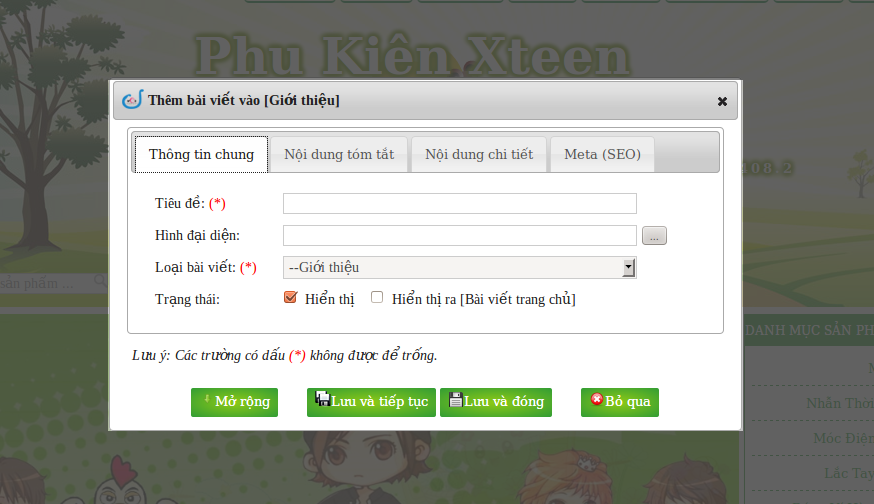Focus the Tiêu đề input field
This screenshot has width=874, height=504.
click(x=460, y=203)
